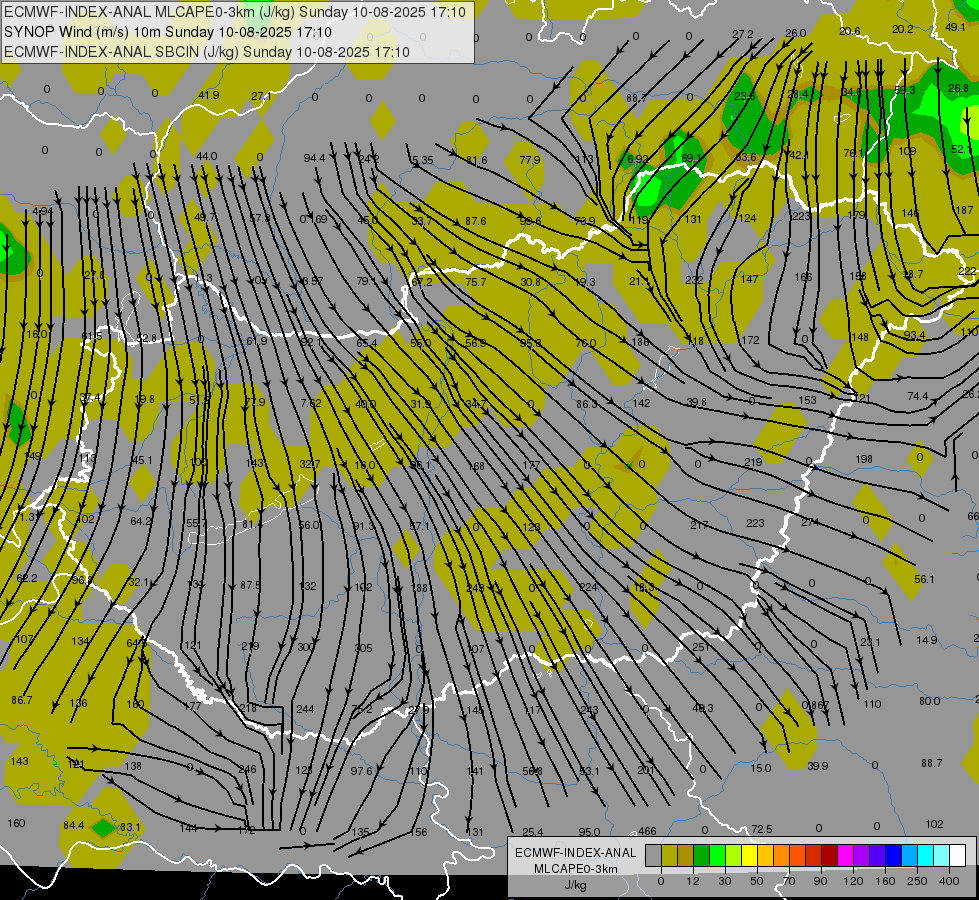Click the map value 0.867
Viewport: 979px width, 900px height.
pos(815,705)
